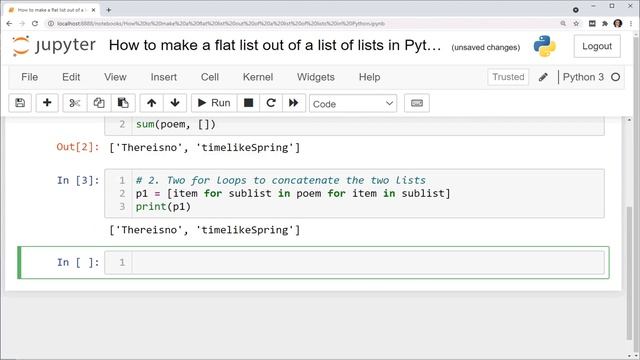Click the In [3] prompt label
Screen dimensions: 640x360
click(x=78, y=180)
